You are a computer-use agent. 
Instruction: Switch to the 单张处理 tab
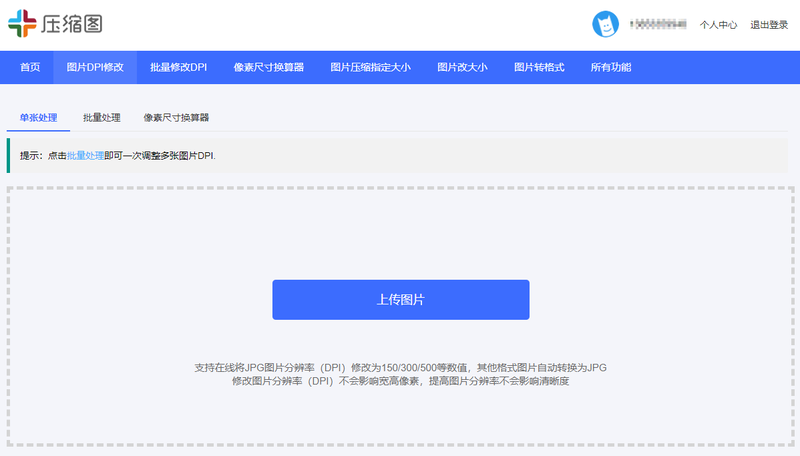tap(38, 118)
